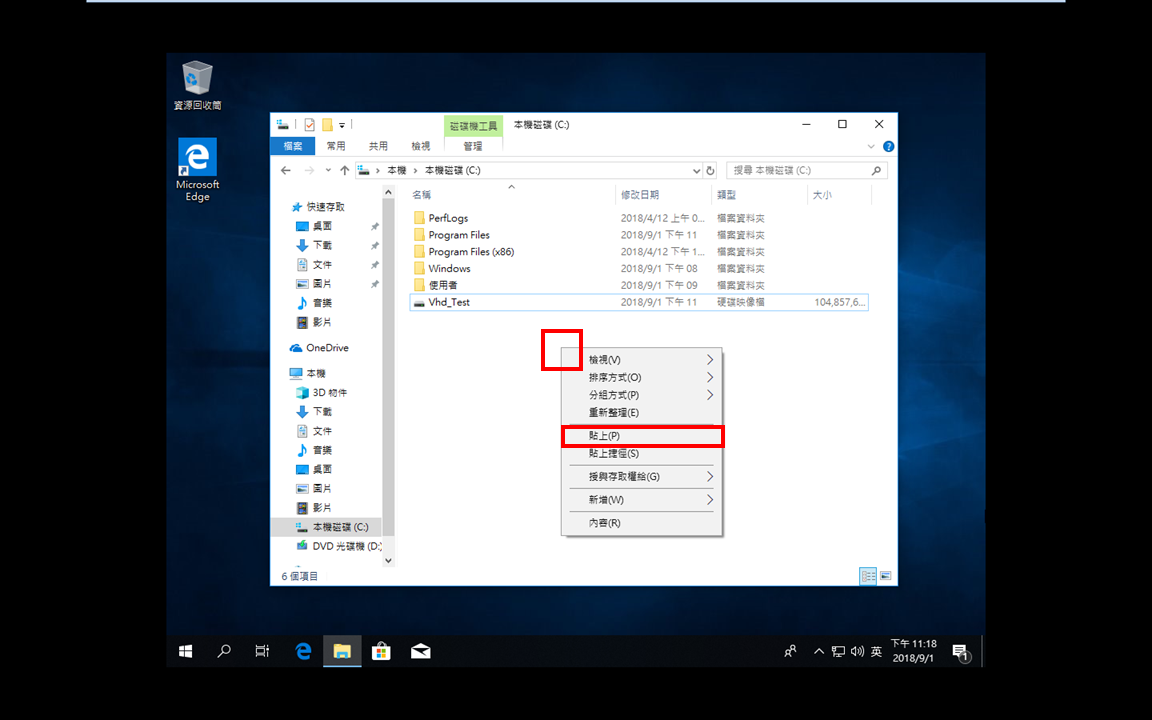Sort by the 大小 column header
This screenshot has width=1152, height=720.
click(x=822, y=195)
